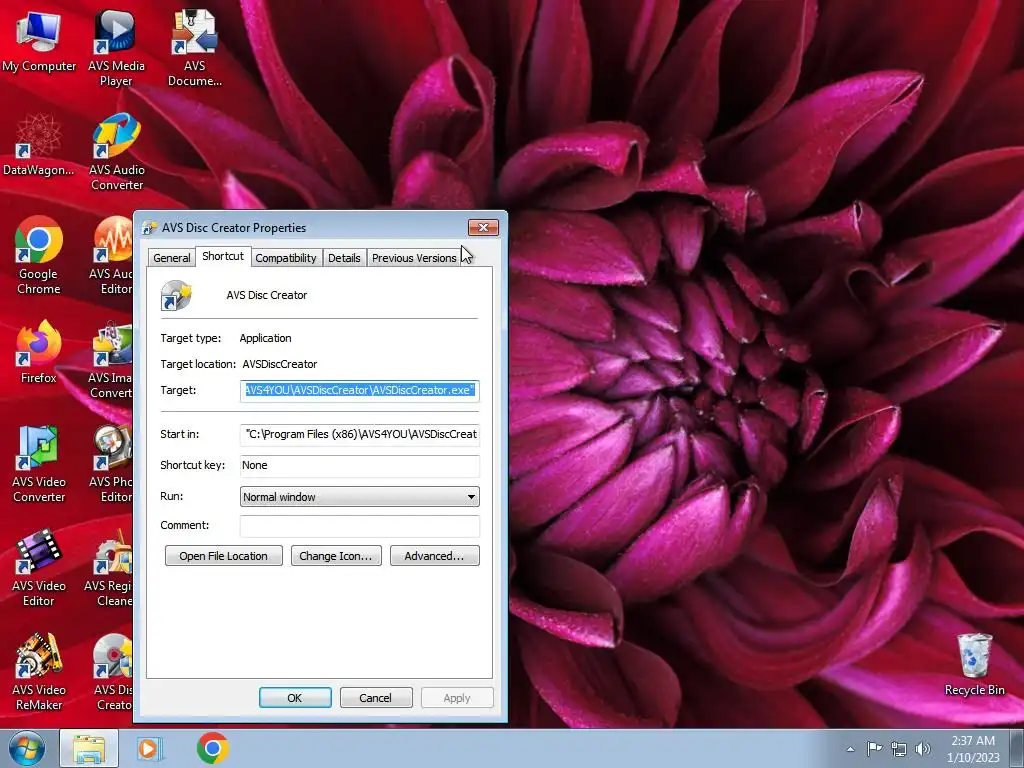The width and height of the screenshot is (1024, 768).
Task: Focus the Shortcut key field
Action: [360, 466]
